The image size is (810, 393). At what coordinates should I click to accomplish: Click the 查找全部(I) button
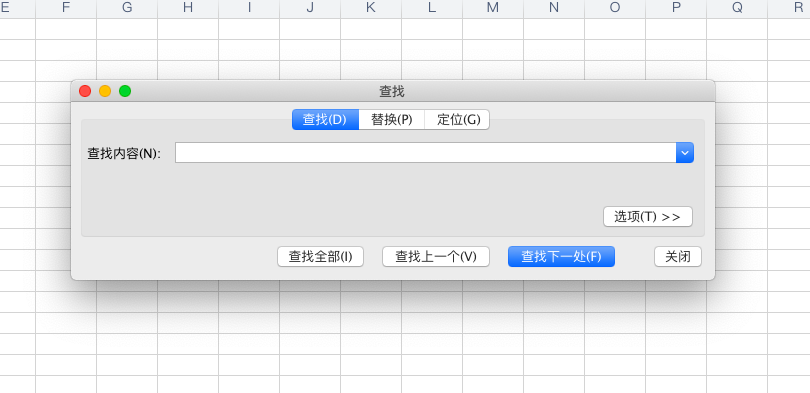click(320, 257)
